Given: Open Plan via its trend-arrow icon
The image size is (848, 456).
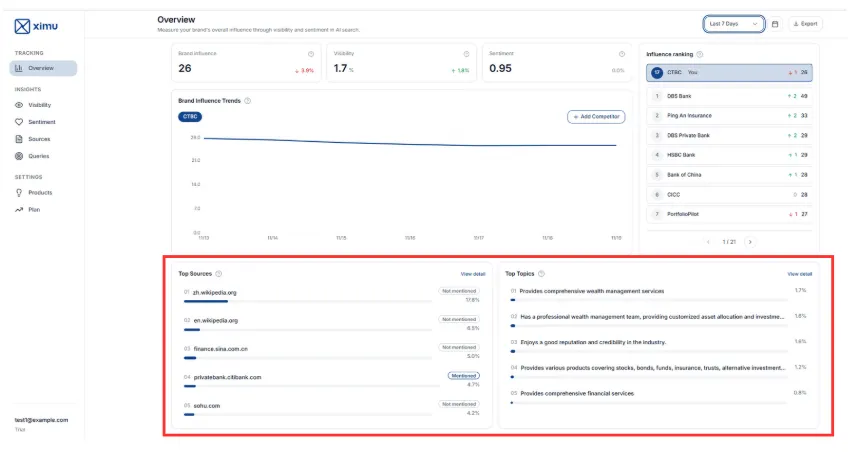Looking at the screenshot, I should point(19,210).
